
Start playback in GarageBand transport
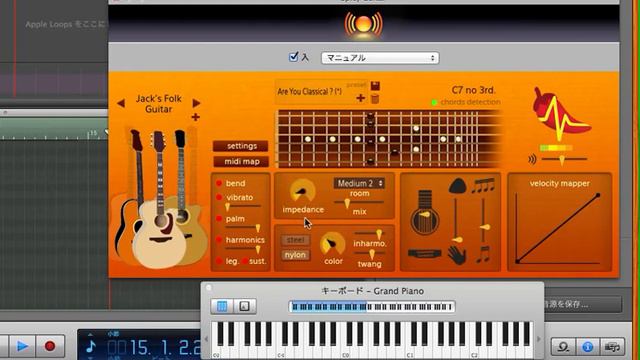coord(22,346)
